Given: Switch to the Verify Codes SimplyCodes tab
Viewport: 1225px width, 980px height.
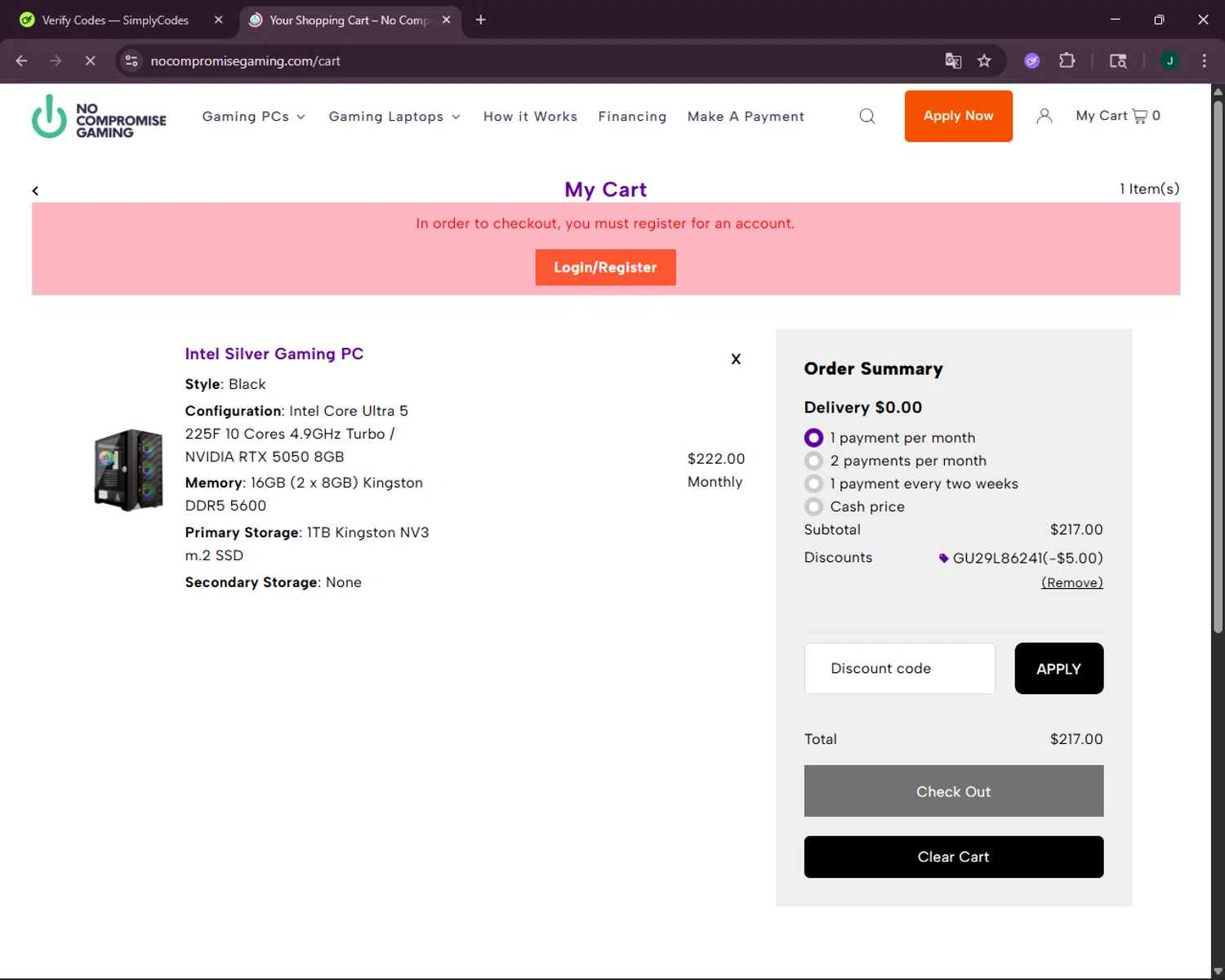Looking at the screenshot, I should click(x=115, y=20).
